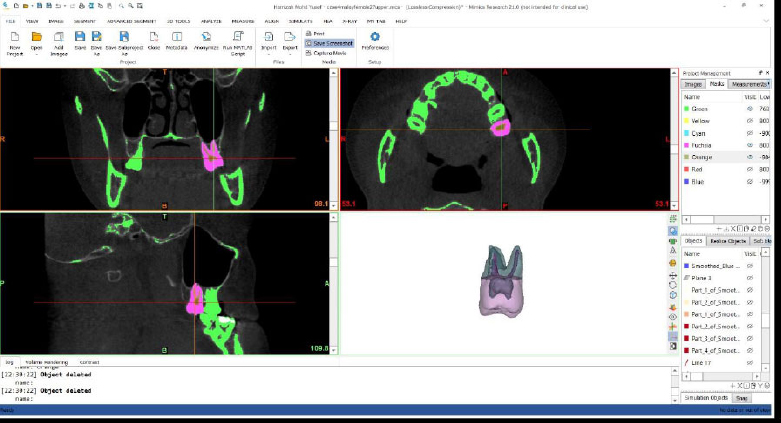Image resolution: width=781 pixels, height=423 pixels.
Task: Toggle visibility of the Fuchsia mask
Action: click(750, 145)
